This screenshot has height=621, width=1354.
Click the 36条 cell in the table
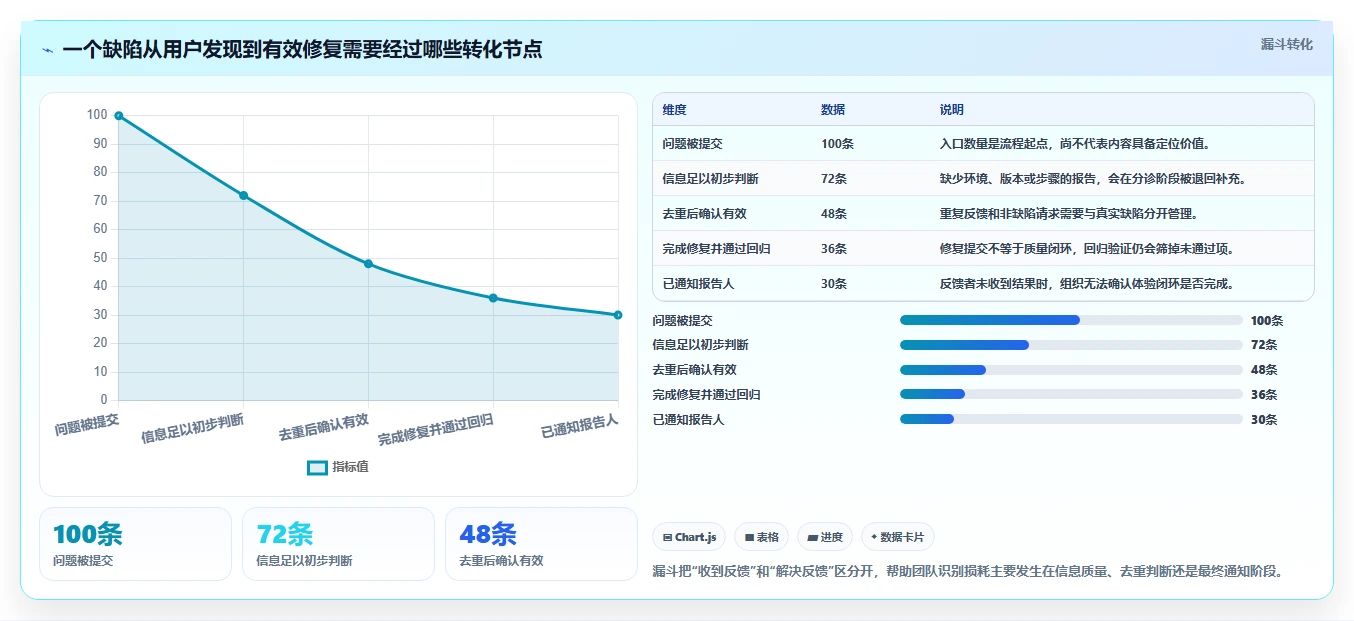pos(834,249)
